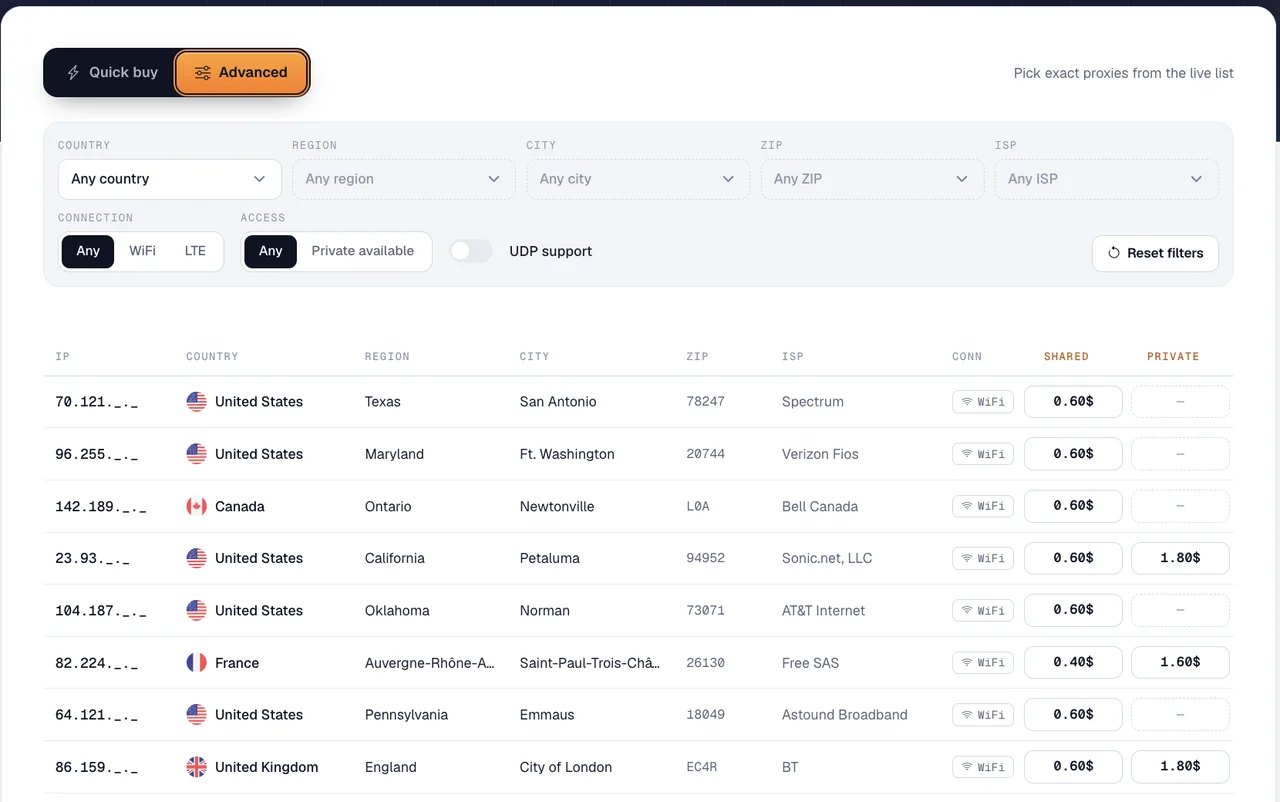Click the US flag in the Norman row
1280x802 pixels.
(x=197, y=610)
